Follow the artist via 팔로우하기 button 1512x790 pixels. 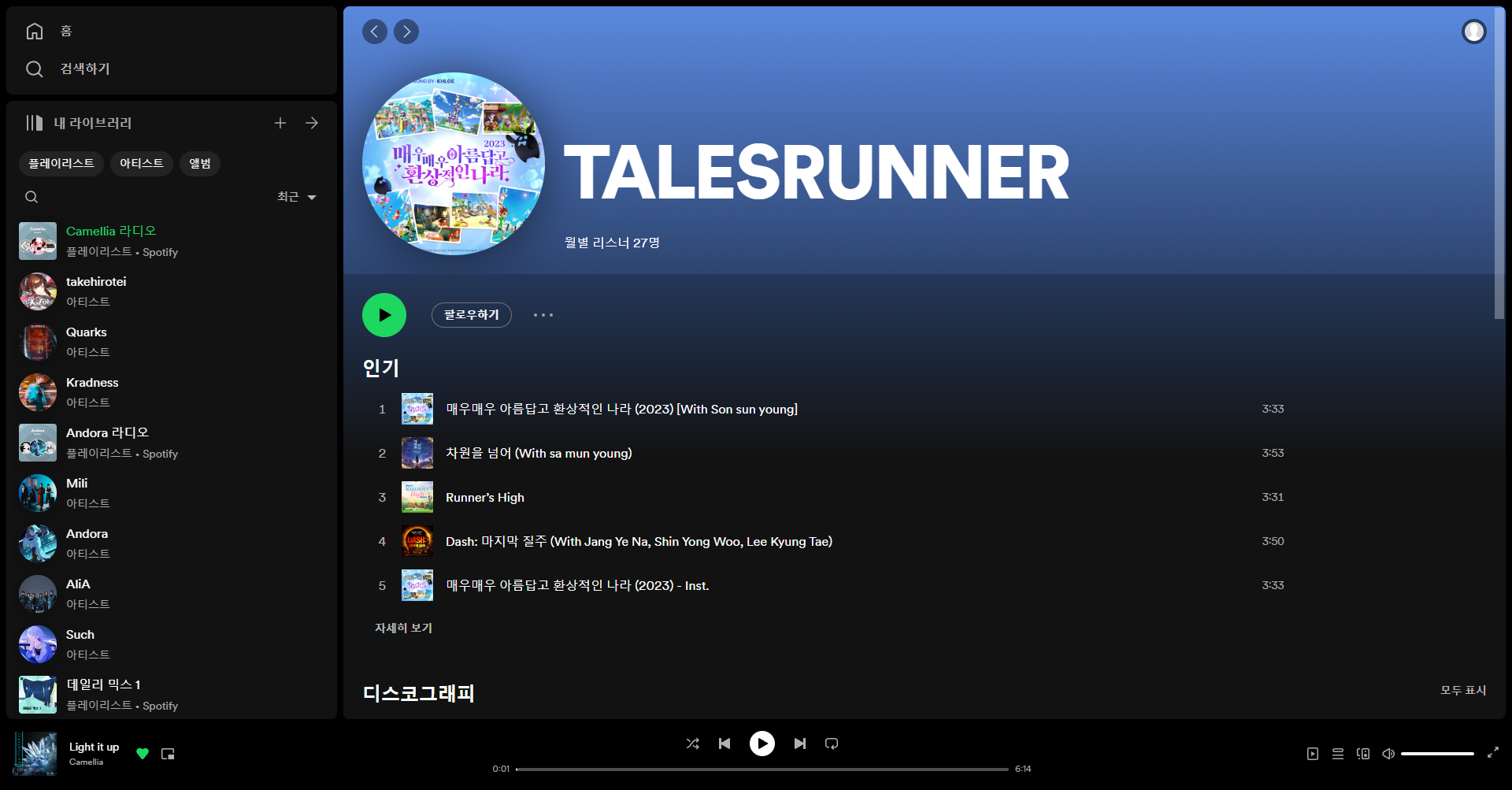pos(472,315)
